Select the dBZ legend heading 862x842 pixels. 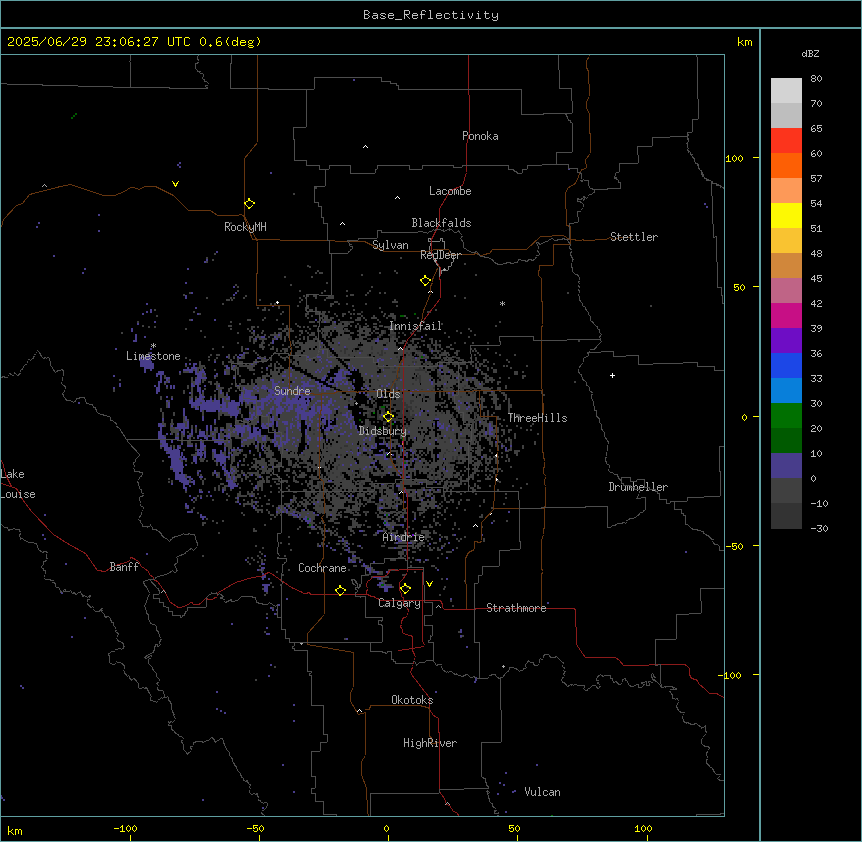click(x=810, y=53)
